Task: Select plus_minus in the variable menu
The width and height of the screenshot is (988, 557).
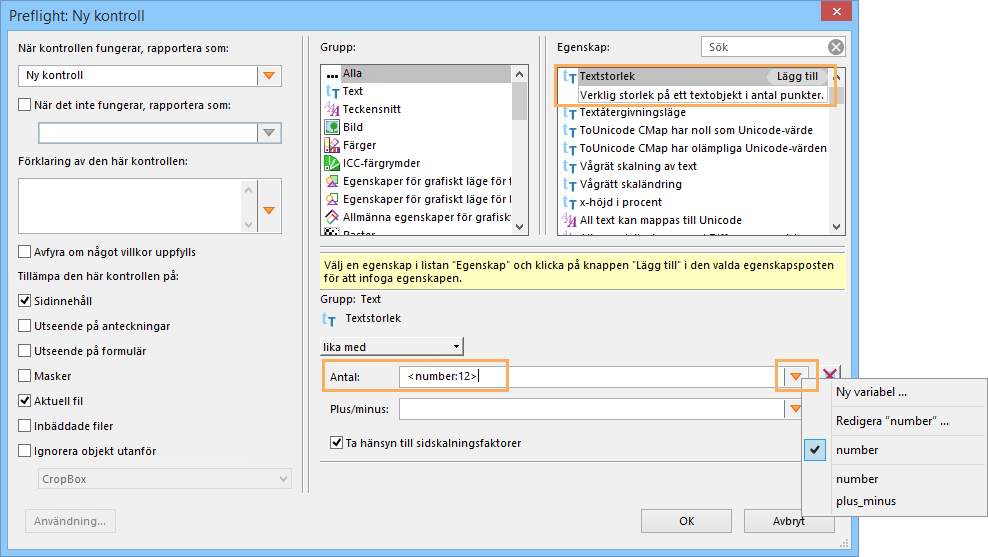Action: click(x=866, y=501)
